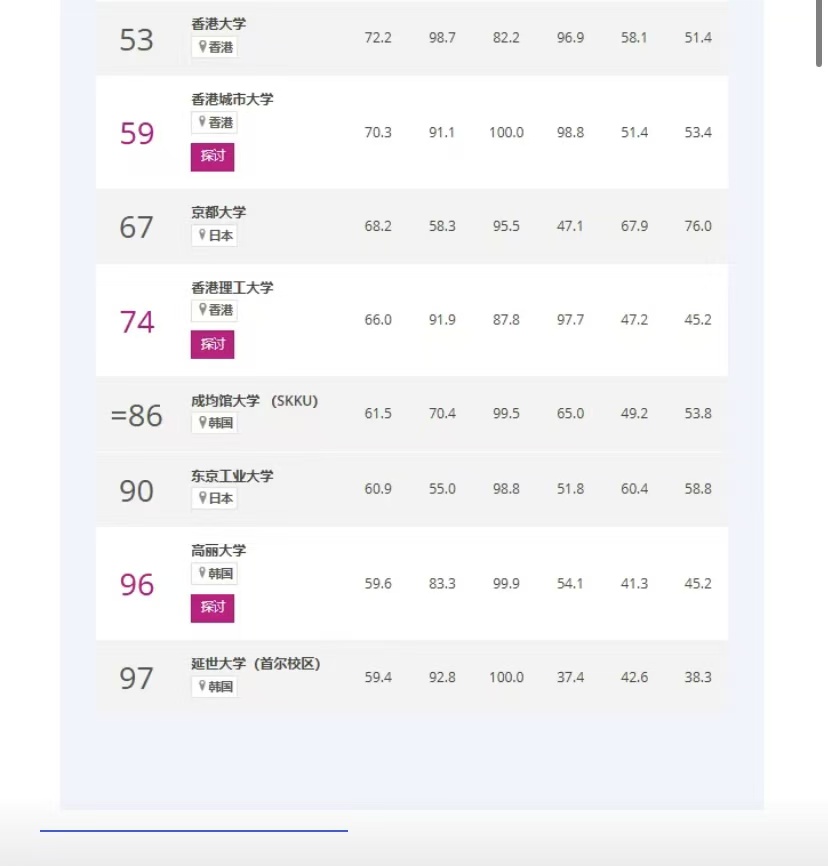The width and height of the screenshot is (828, 866).
Task: Select rank number 59 for 香港城市大学
Action: [x=137, y=133]
